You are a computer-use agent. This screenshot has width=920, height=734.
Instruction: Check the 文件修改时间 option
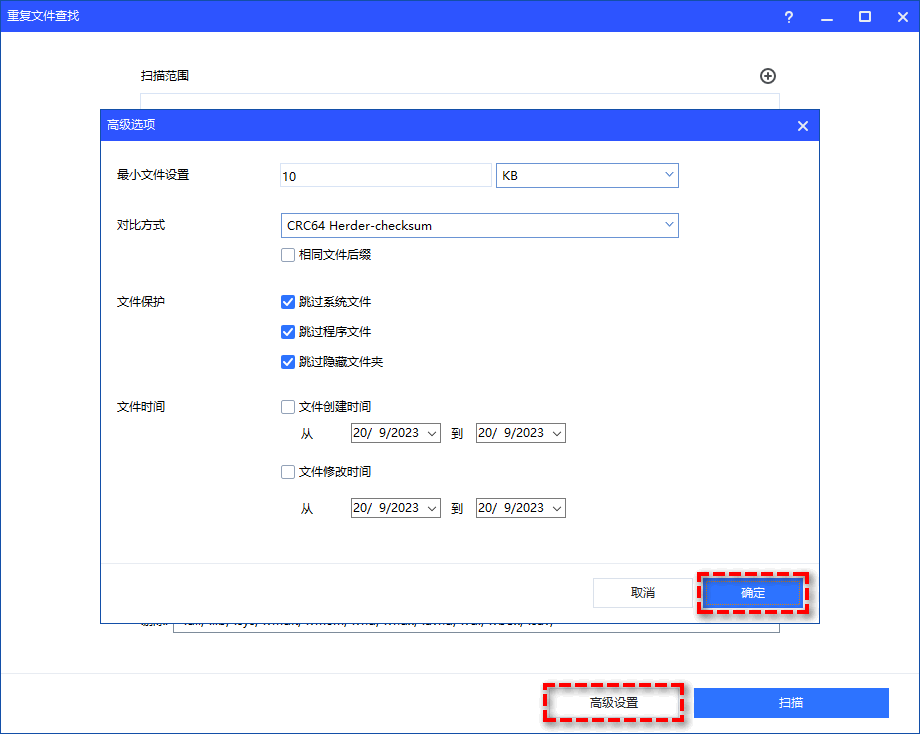[289, 471]
